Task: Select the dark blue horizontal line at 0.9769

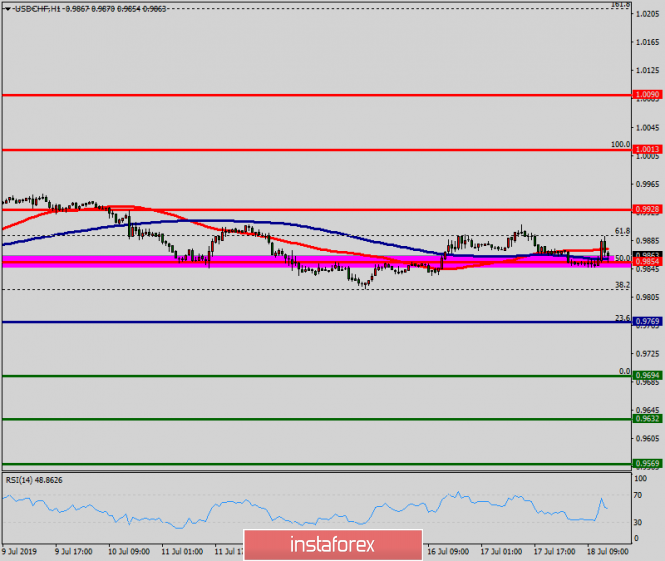Action: [317, 322]
